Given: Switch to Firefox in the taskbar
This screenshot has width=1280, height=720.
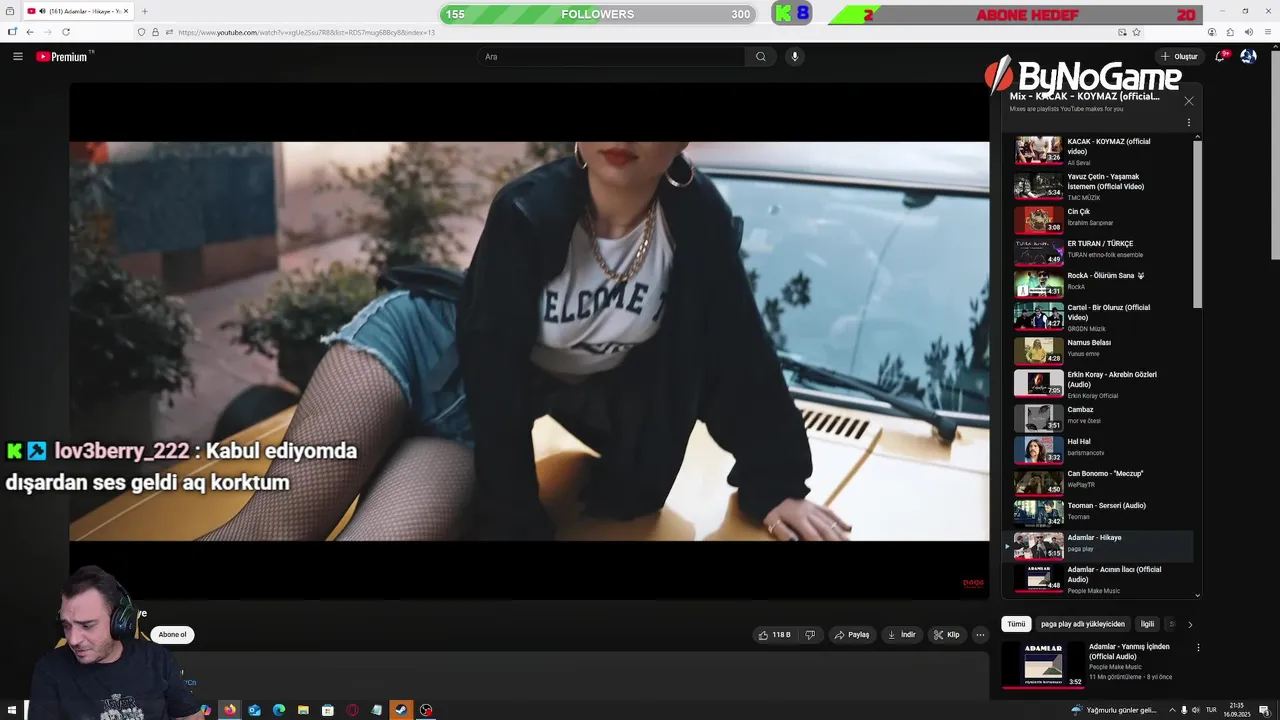Looking at the screenshot, I should pos(230,710).
